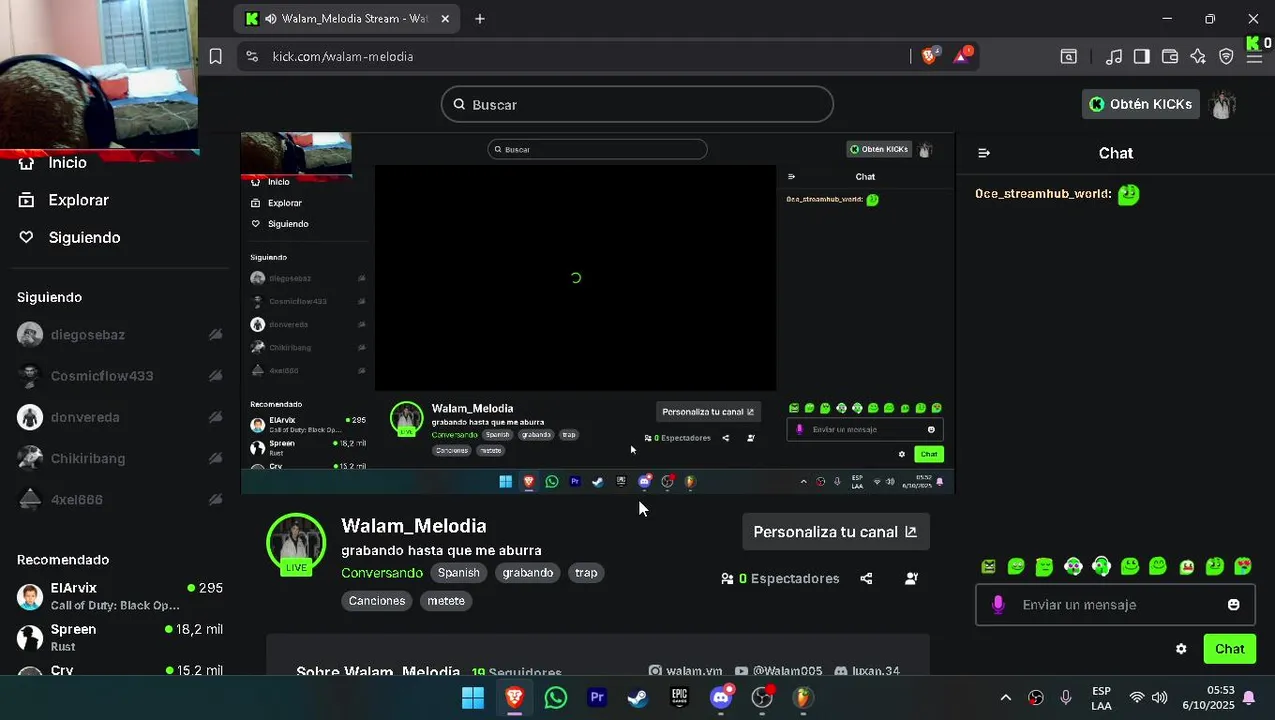Click Enviar un mensaje chat input
Image resolution: width=1275 pixels, height=720 pixels.
1115,605
